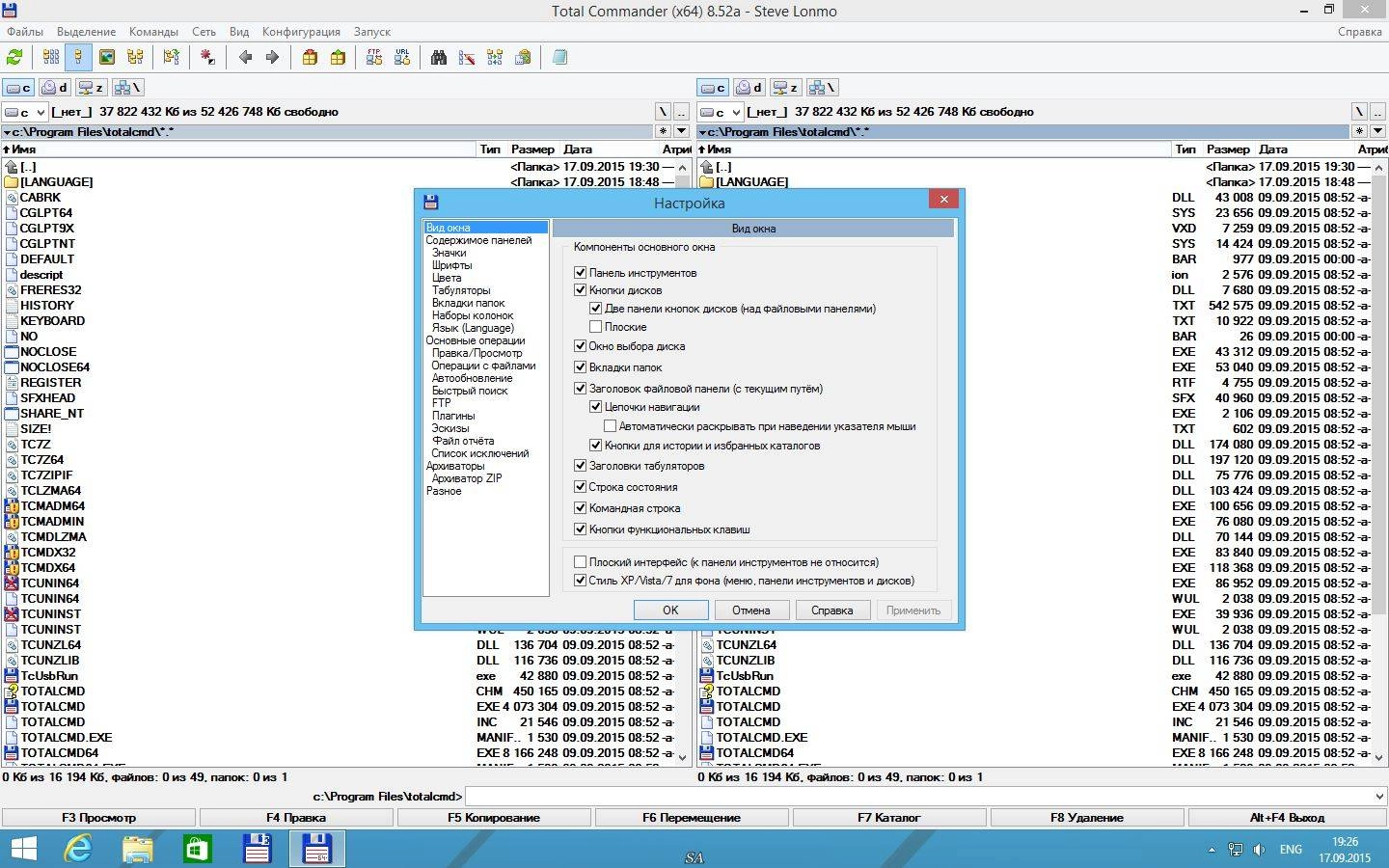Screen dimensions: 1389x868
Task: Open directory tree view toolbar icon
Action: (x=135, y=57)
